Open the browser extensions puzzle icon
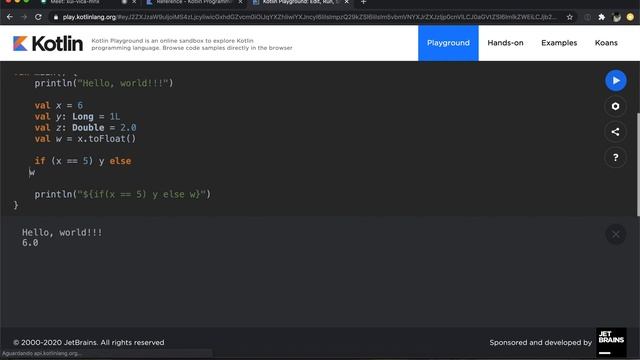 [x=601, y=17]
